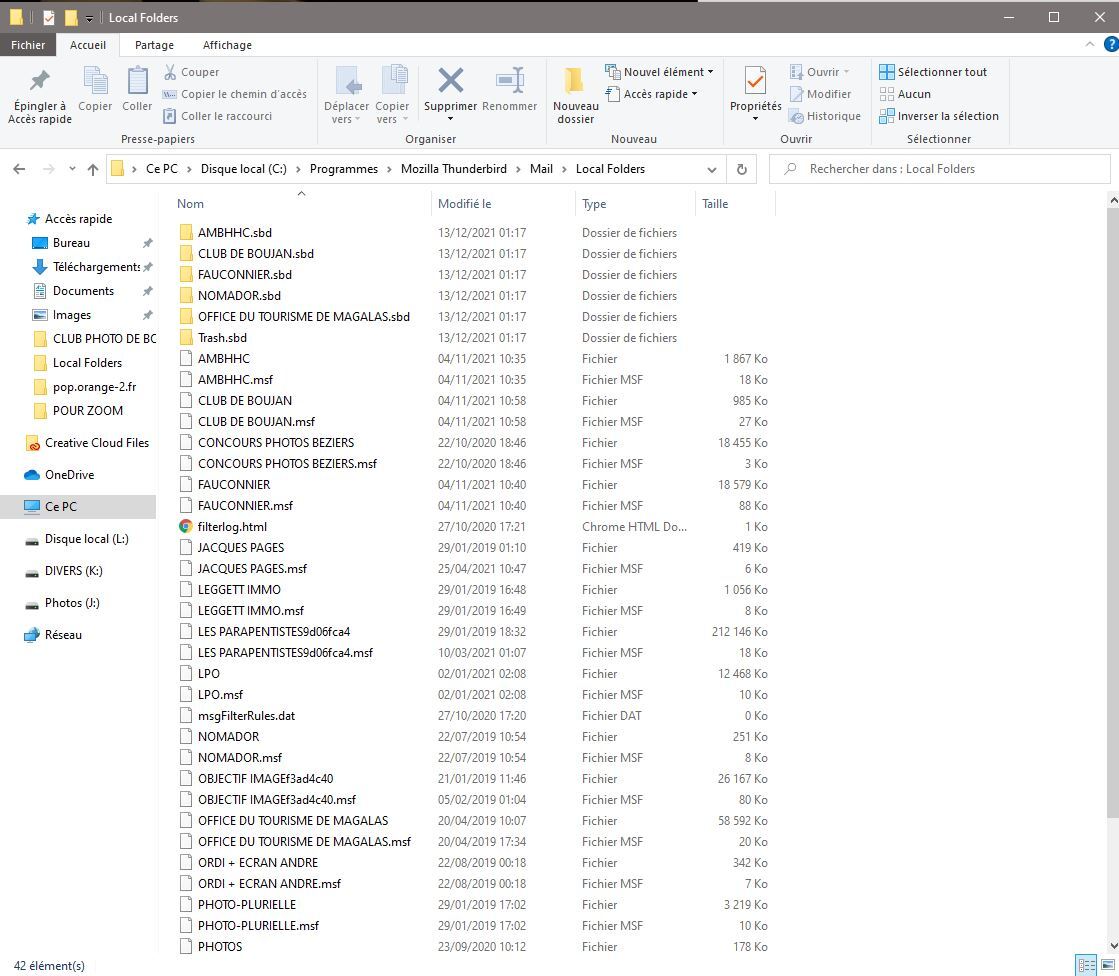Open the recent locations dropdown arrow
This screenshot has height=976, width=1119.
pyautogui.click(x=72, y=169)
